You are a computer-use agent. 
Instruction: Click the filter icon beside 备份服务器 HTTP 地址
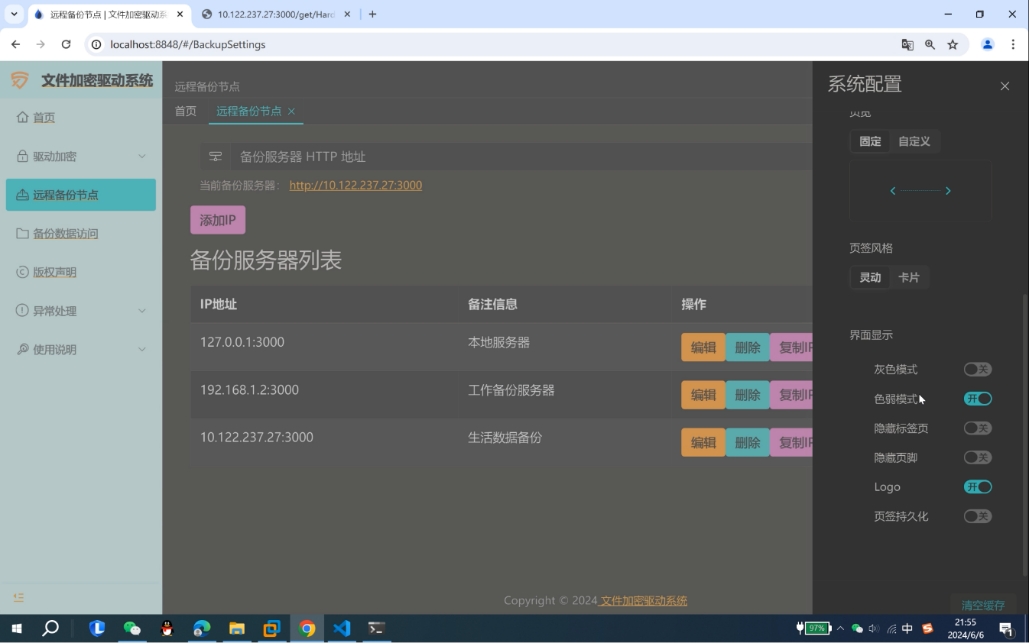(x=215, y=157)
